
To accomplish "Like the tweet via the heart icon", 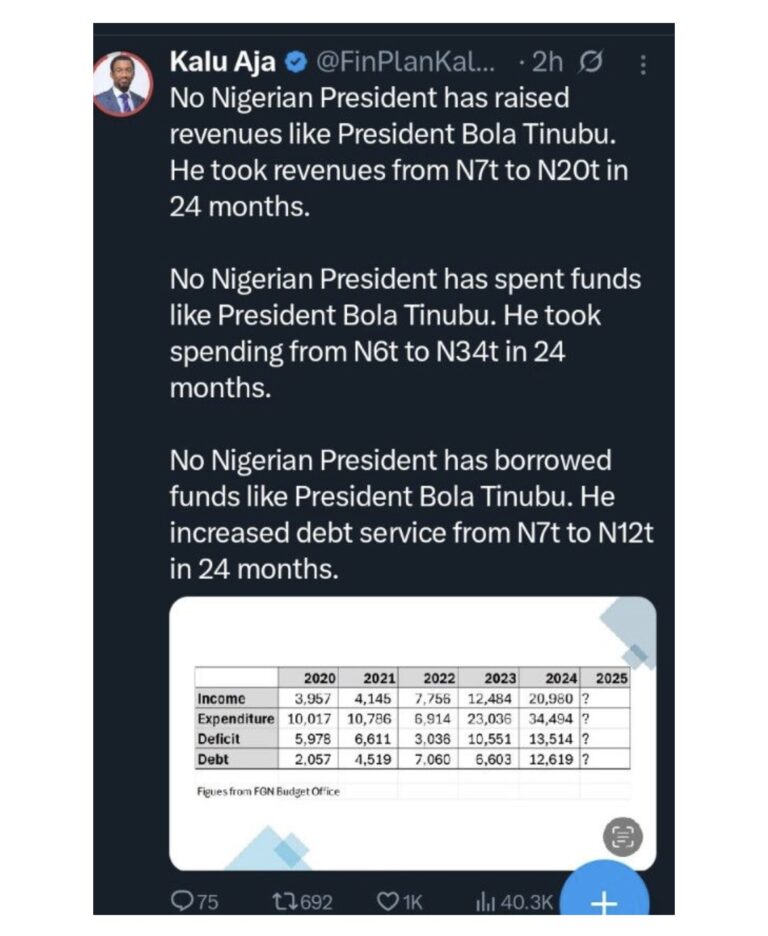I will 400,901.
